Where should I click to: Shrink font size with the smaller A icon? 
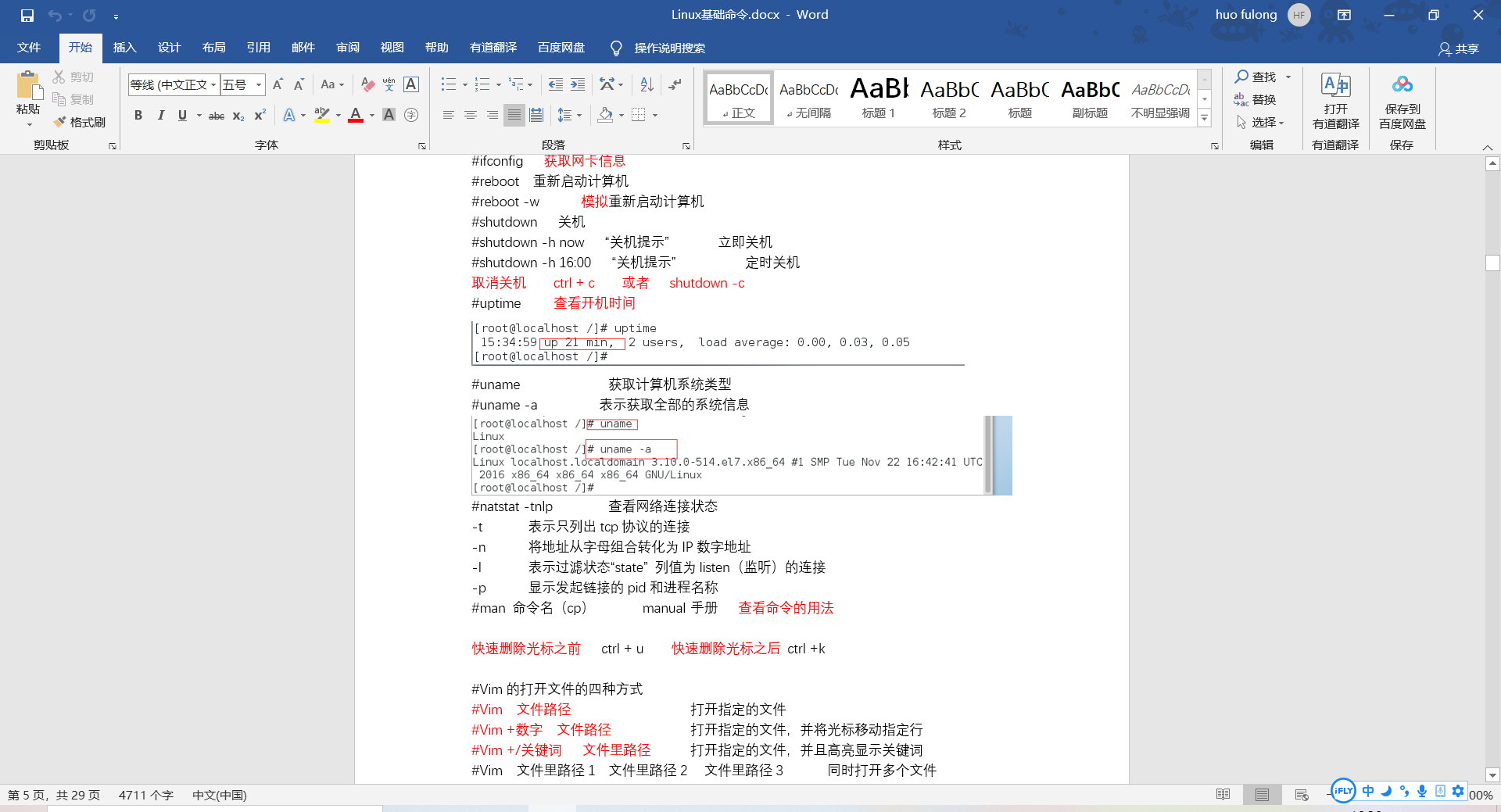point(299,84)
